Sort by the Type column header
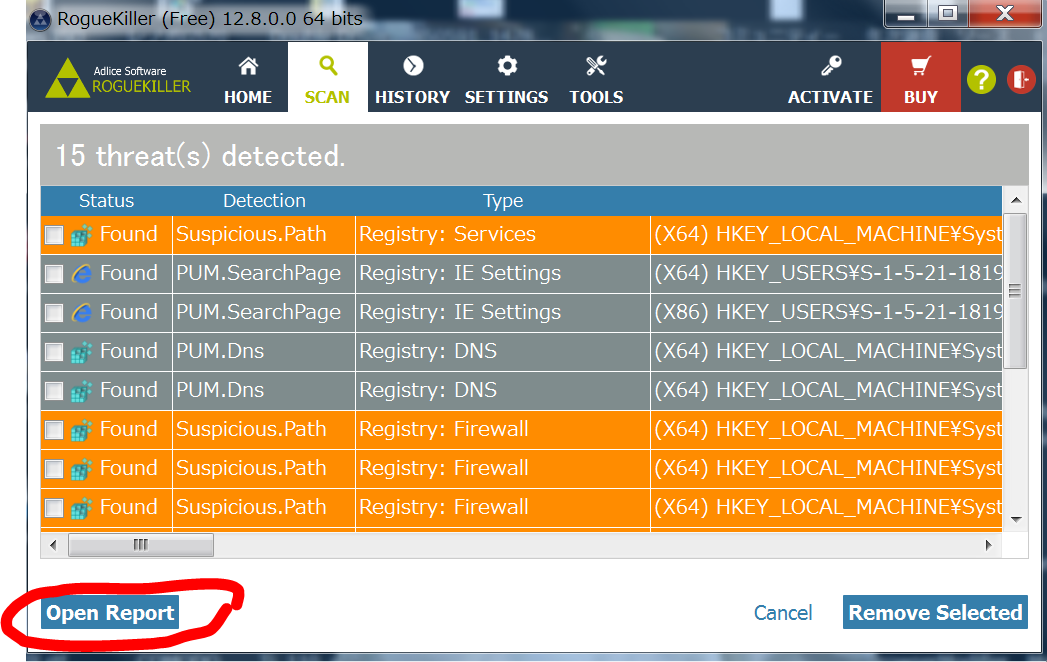Viewport: 1047px width, 662px height. coord(503,200)
